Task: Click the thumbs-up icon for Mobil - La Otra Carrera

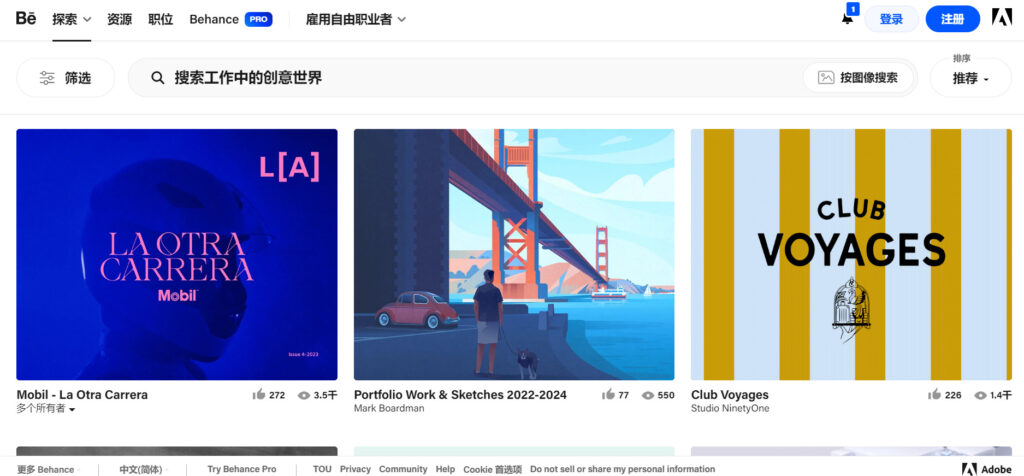Action: [x=259, y=394]
